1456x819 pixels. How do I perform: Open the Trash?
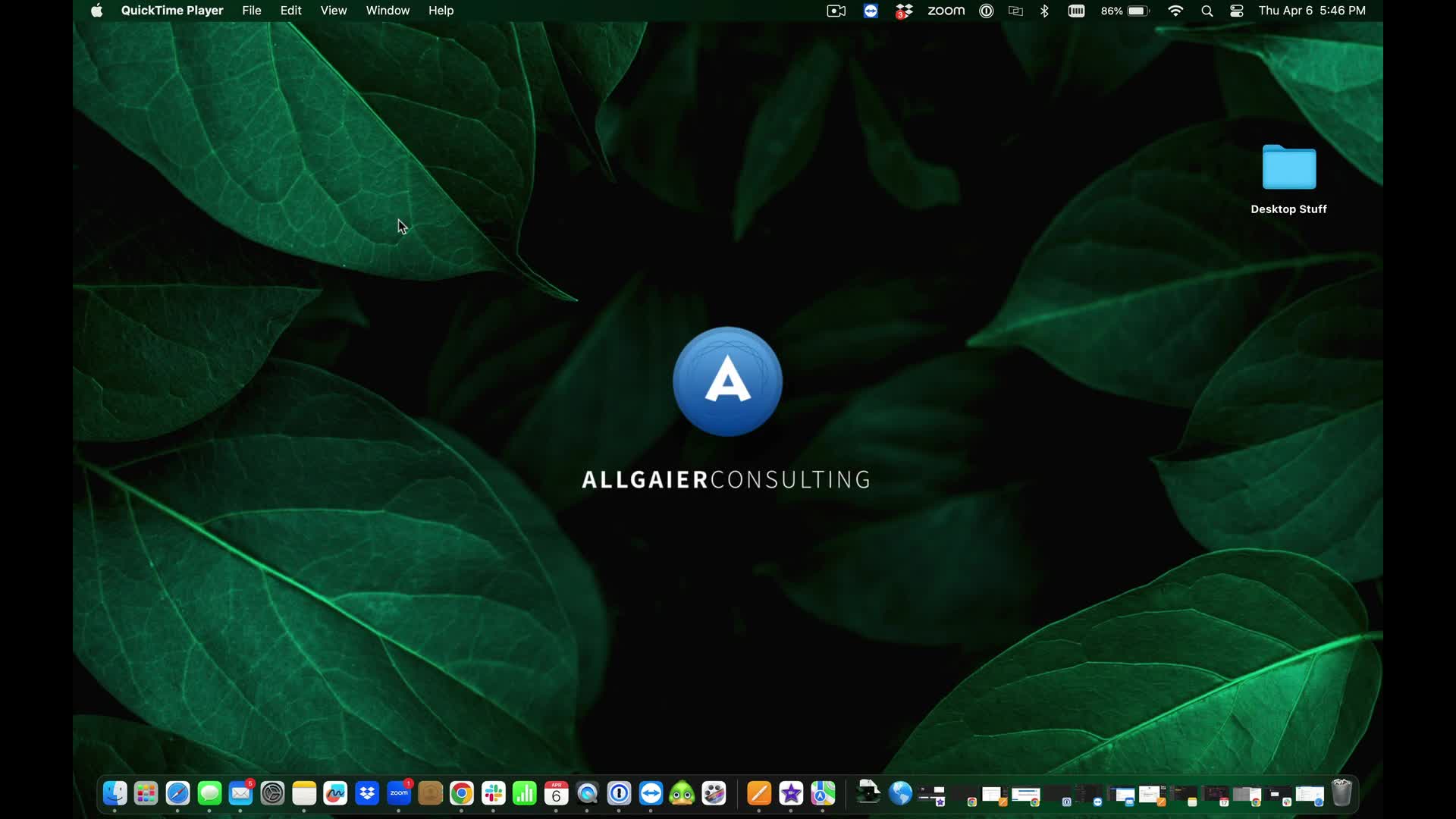point(1341,792)
